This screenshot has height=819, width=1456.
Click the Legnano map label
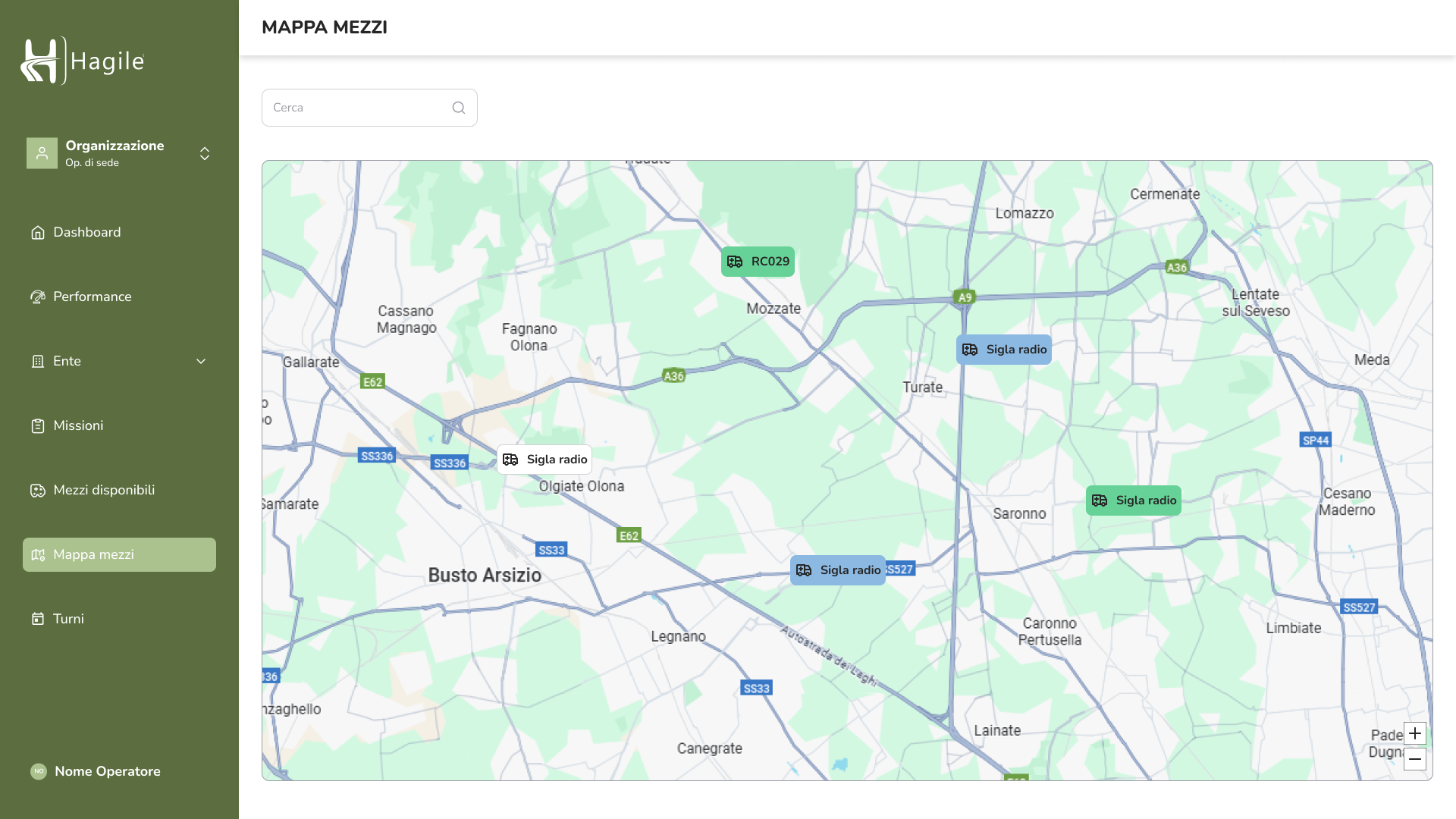point(678,637)
